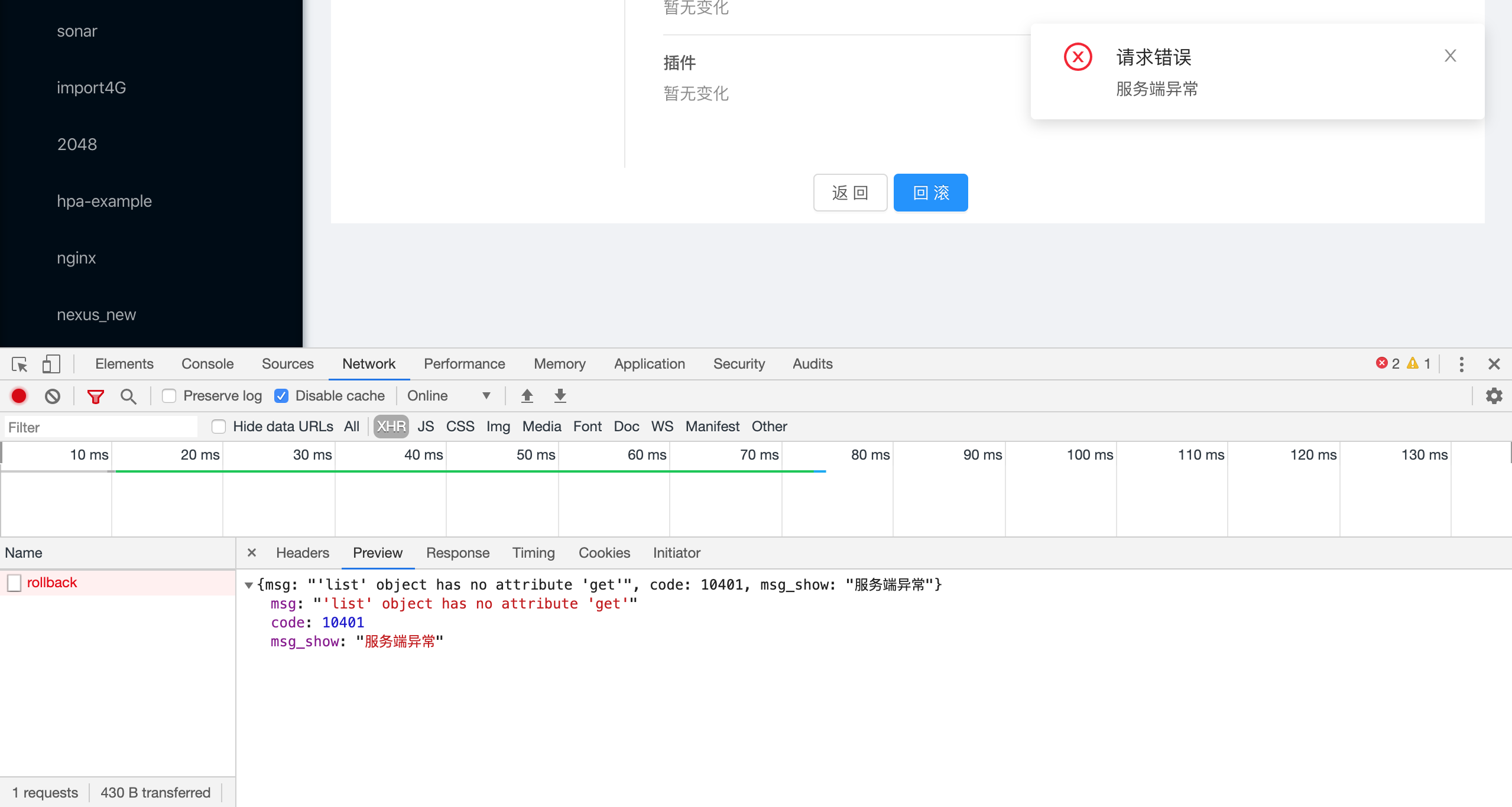This screenshot has height=807, width=1512.
Task: Select the Network tab
Action: pyautogui.click(x=369, y=364)
